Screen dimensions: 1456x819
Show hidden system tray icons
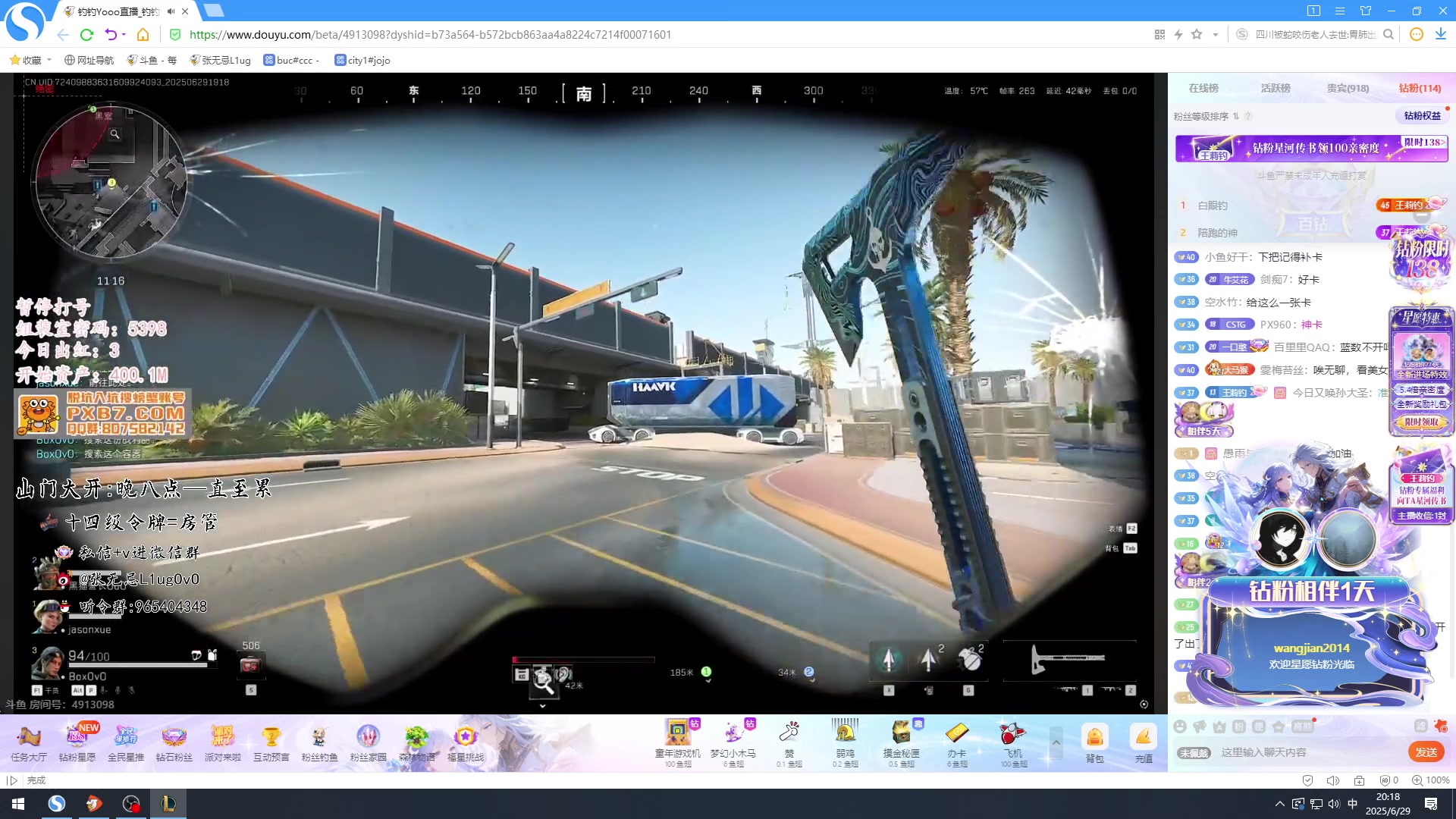[1280, 804]
